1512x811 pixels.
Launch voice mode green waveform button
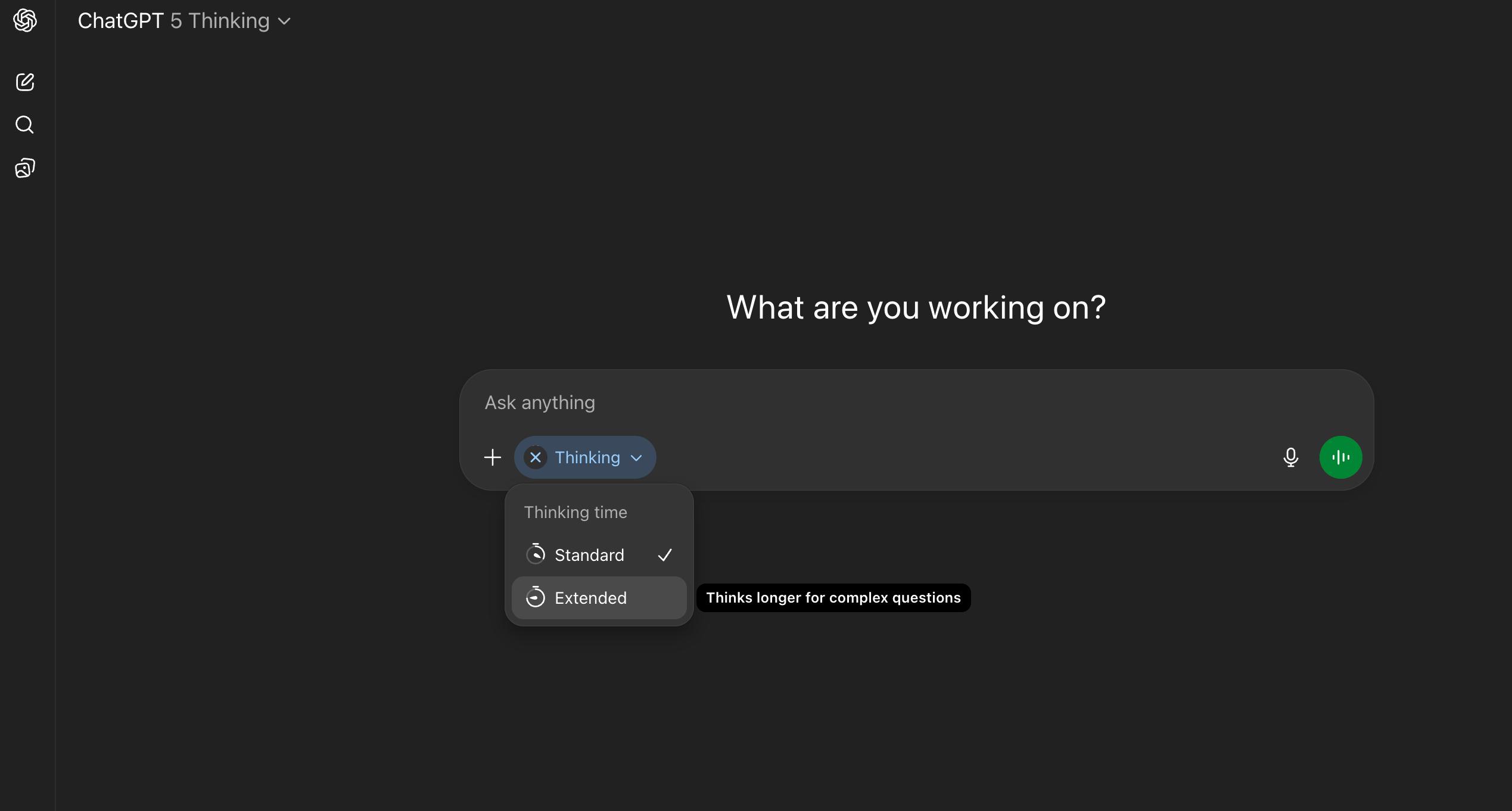1340,457
